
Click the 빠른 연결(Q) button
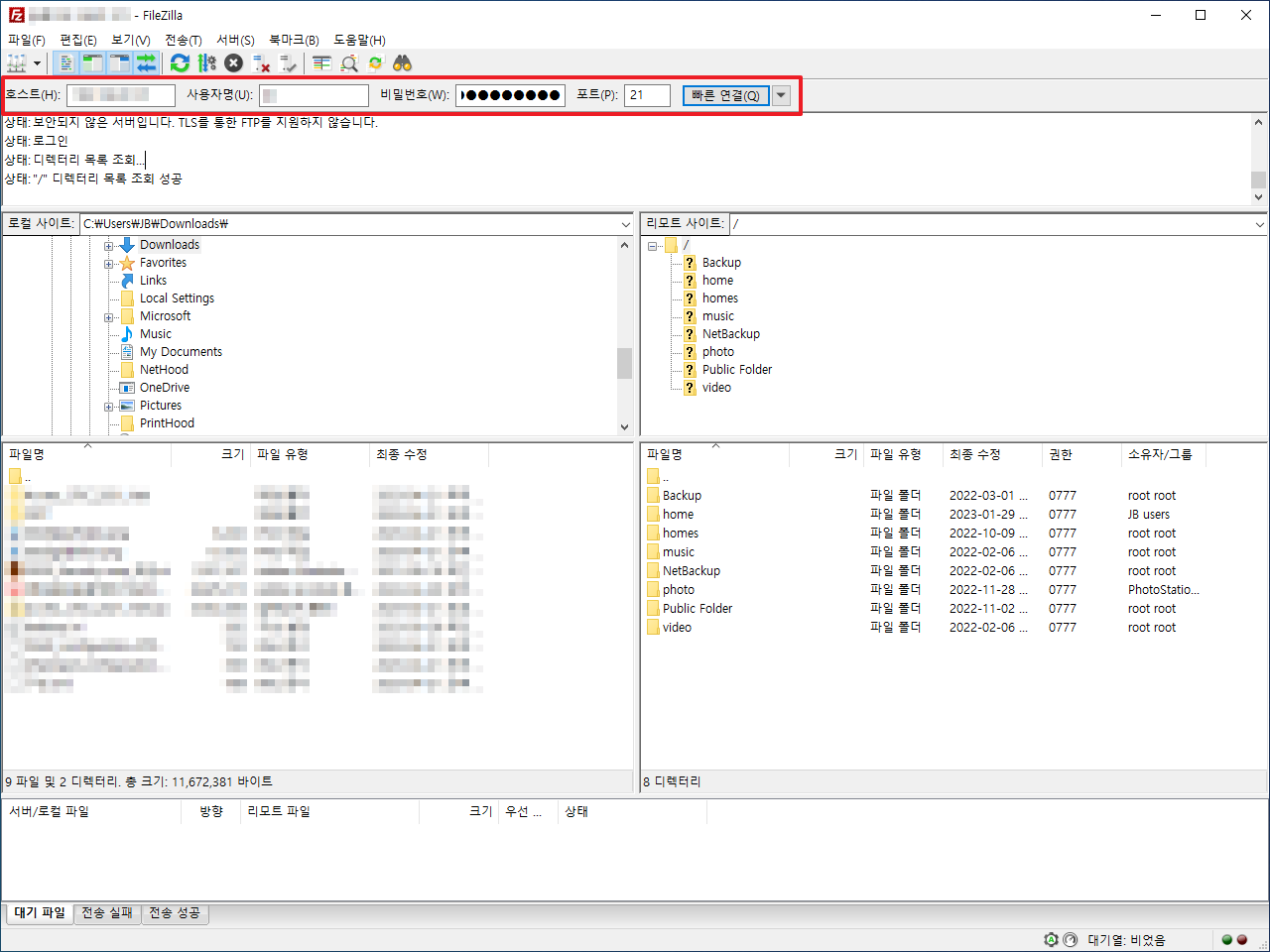tap(725, 95)
